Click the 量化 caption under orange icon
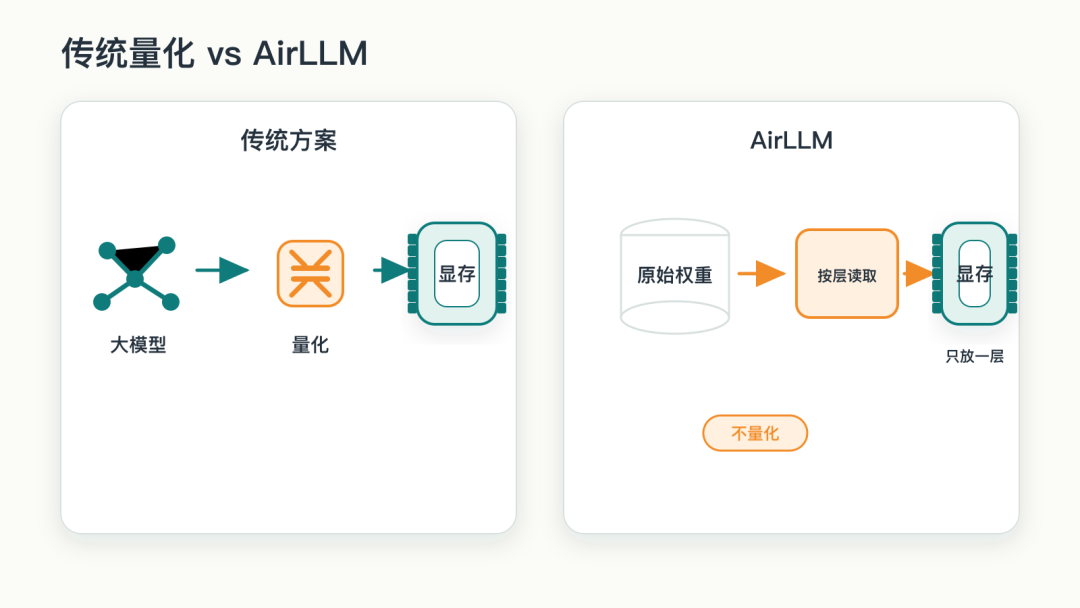Image resolution: width=1080 pixels, height=608 pixels. pos(310,345)
